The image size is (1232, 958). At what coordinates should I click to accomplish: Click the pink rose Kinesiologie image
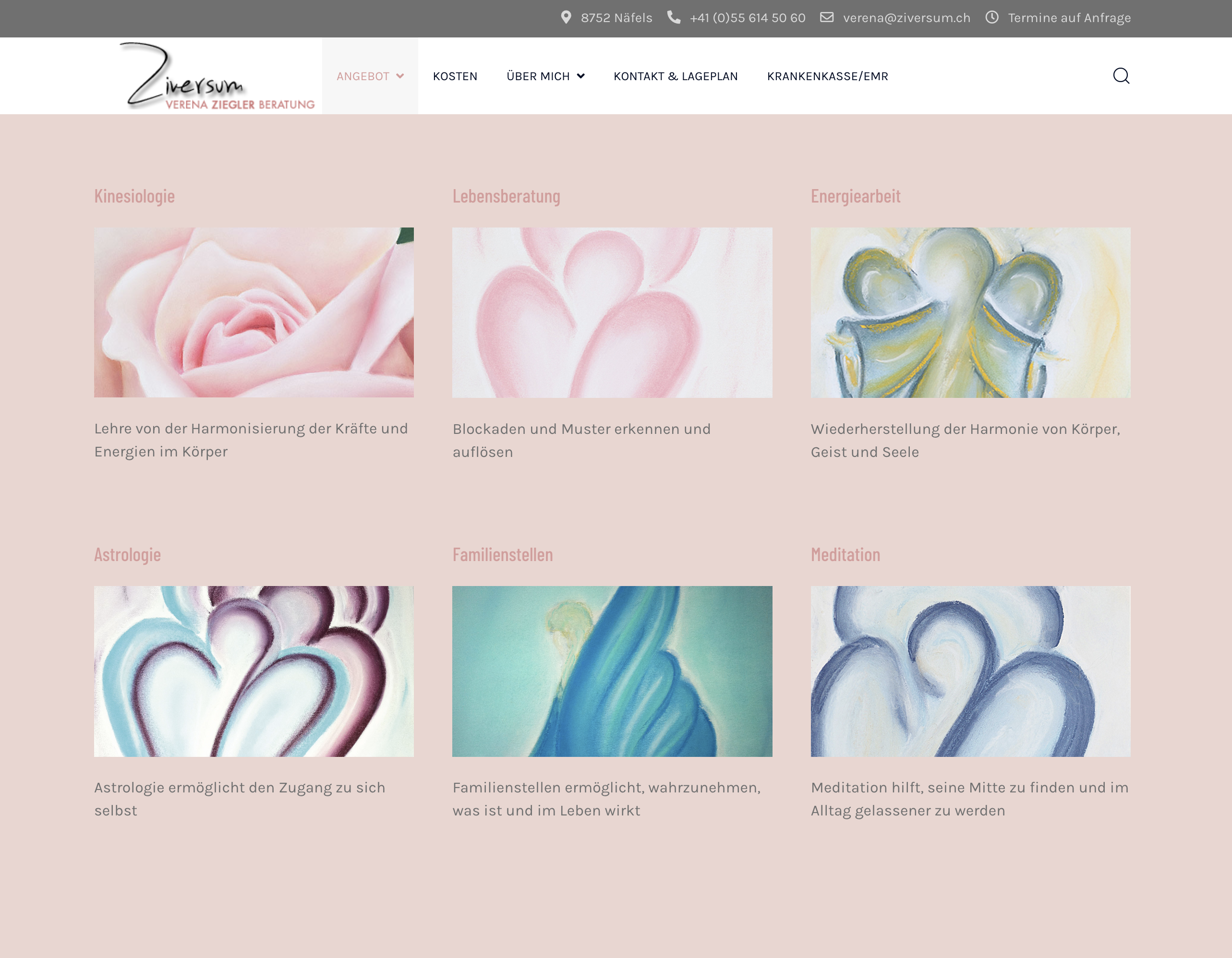tap(254, 312)
